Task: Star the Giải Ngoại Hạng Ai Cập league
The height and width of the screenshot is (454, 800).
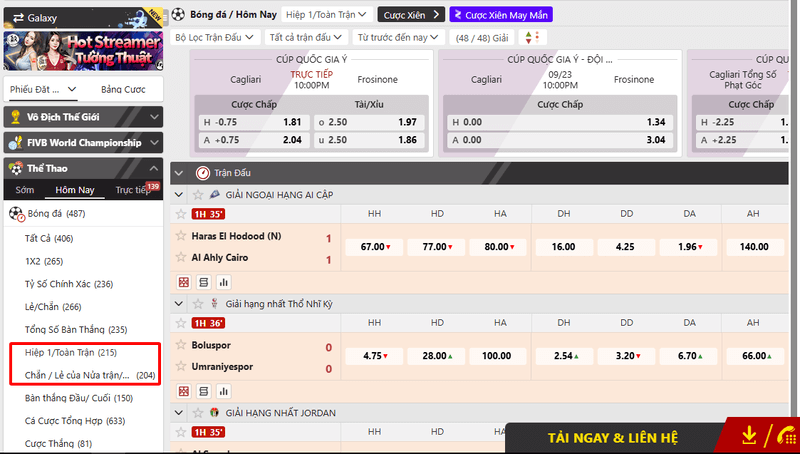Action: (x=195, y=193)
